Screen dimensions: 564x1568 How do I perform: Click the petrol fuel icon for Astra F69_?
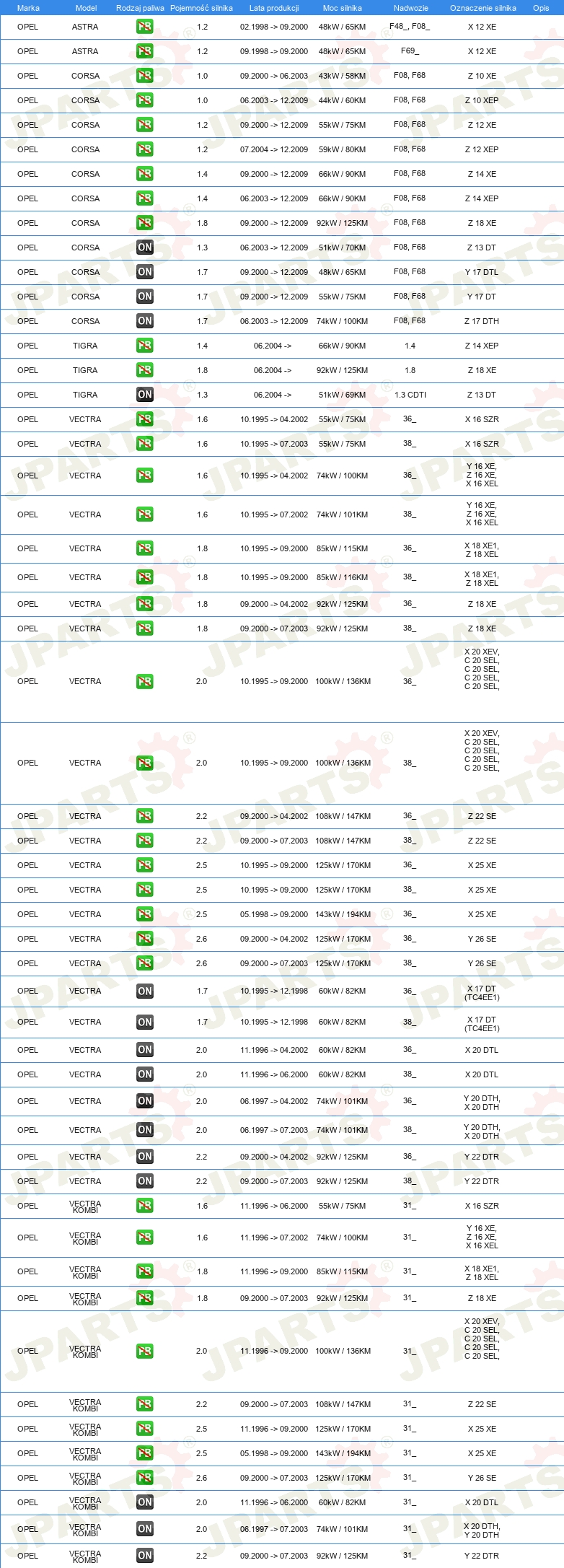144,51
